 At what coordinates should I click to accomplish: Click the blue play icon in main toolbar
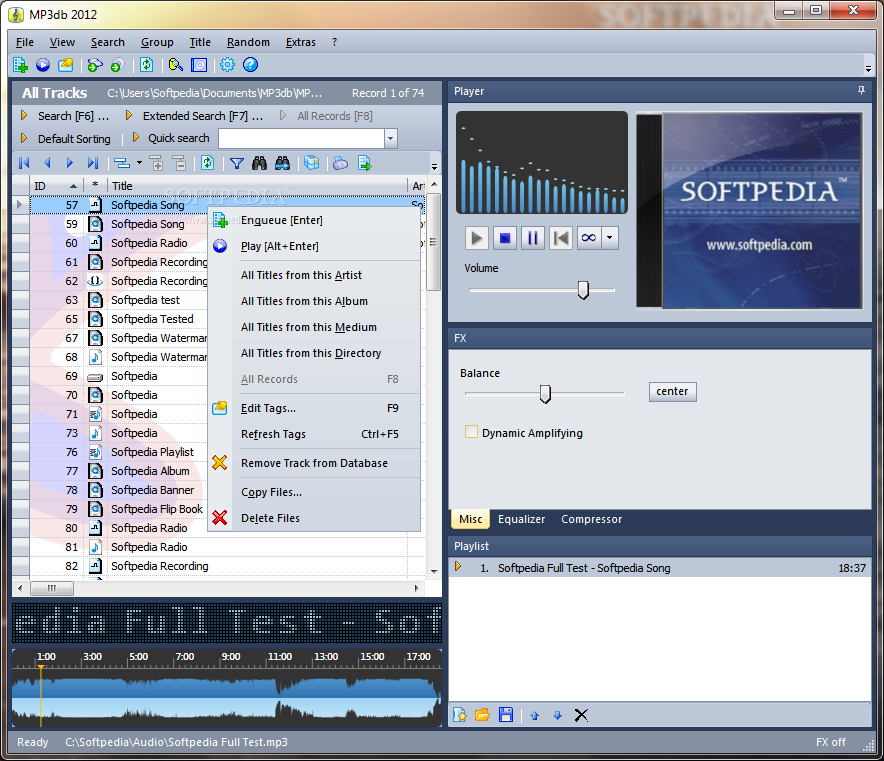[43, 65]
